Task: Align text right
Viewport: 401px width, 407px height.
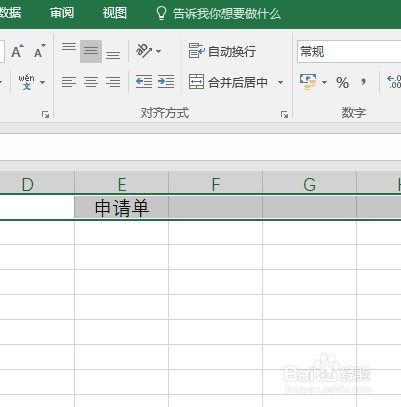Action: tap(113, 82)
